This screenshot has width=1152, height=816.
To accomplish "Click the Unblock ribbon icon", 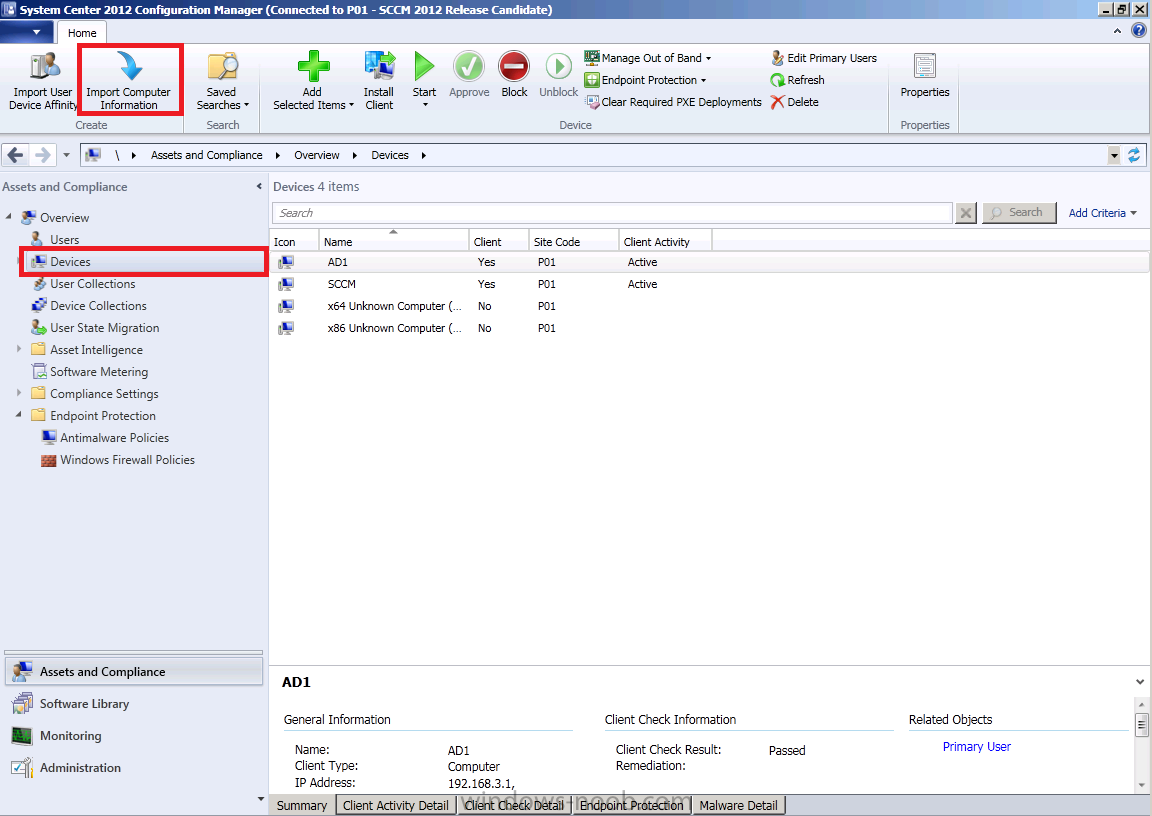I will pos(558,66).
